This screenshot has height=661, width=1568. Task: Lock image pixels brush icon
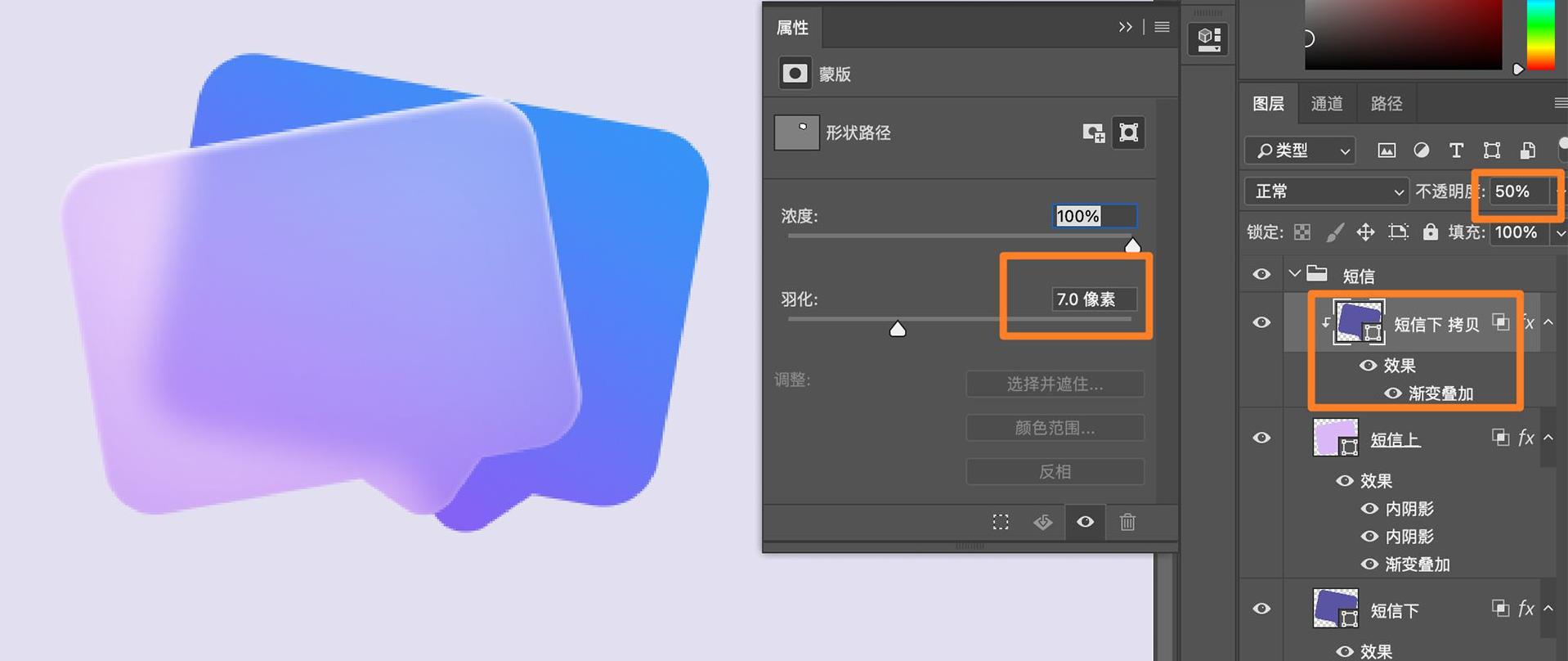(x=1334, y=232)
